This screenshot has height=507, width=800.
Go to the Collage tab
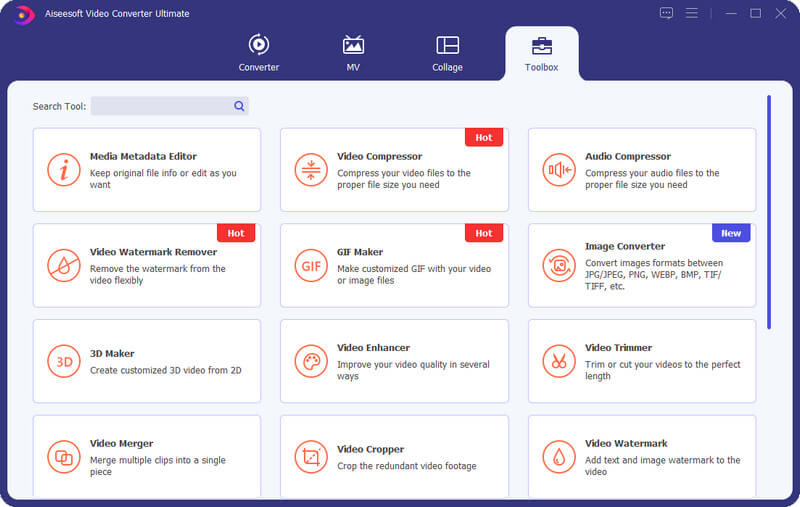[447, 54]
